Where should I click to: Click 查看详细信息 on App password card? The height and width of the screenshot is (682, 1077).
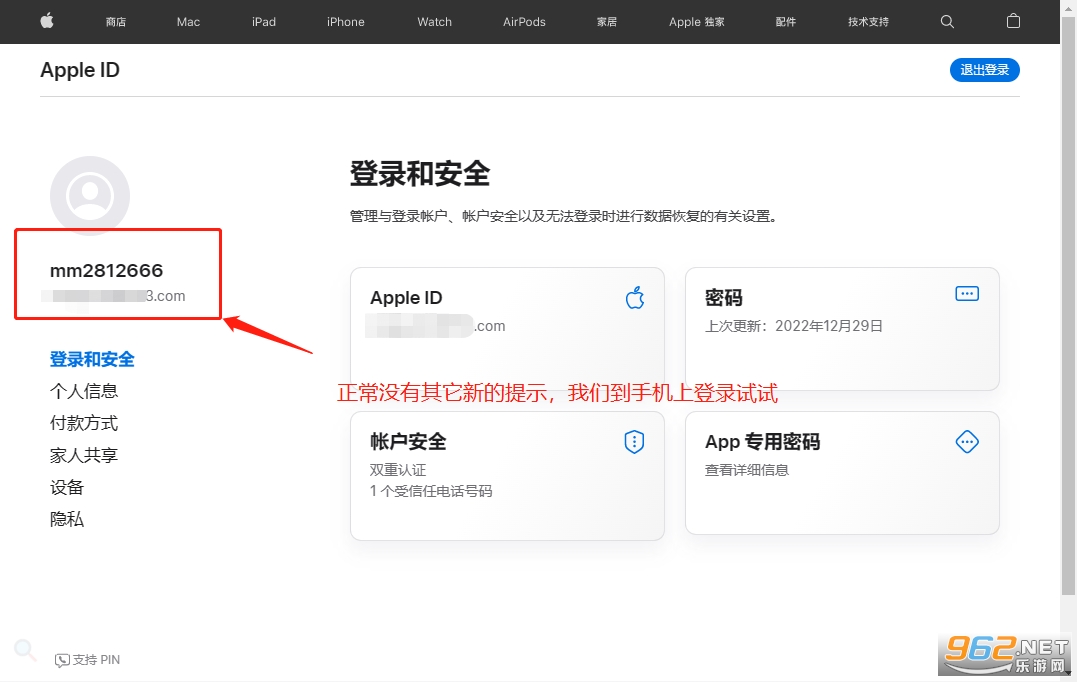(x=747, y=470)
